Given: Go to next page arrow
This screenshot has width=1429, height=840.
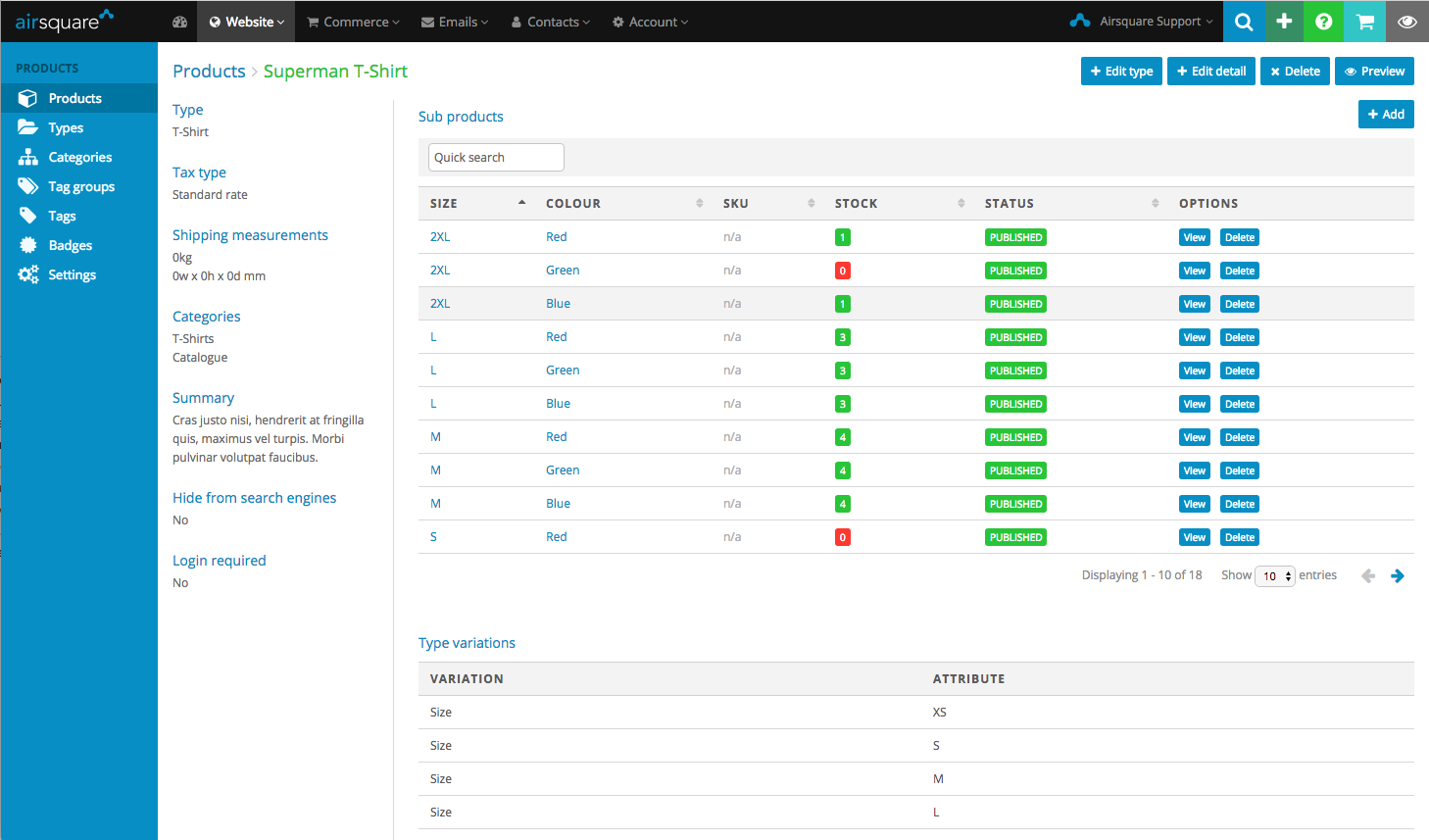Looking at the screenshot, I should click(1398, 576).
